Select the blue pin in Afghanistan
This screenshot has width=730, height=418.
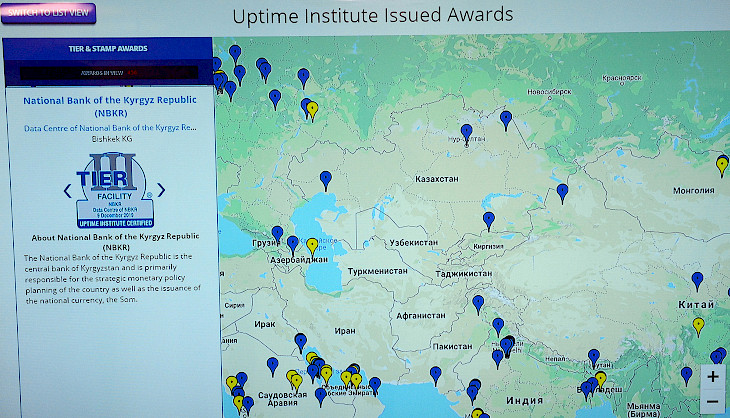[478, 302]
